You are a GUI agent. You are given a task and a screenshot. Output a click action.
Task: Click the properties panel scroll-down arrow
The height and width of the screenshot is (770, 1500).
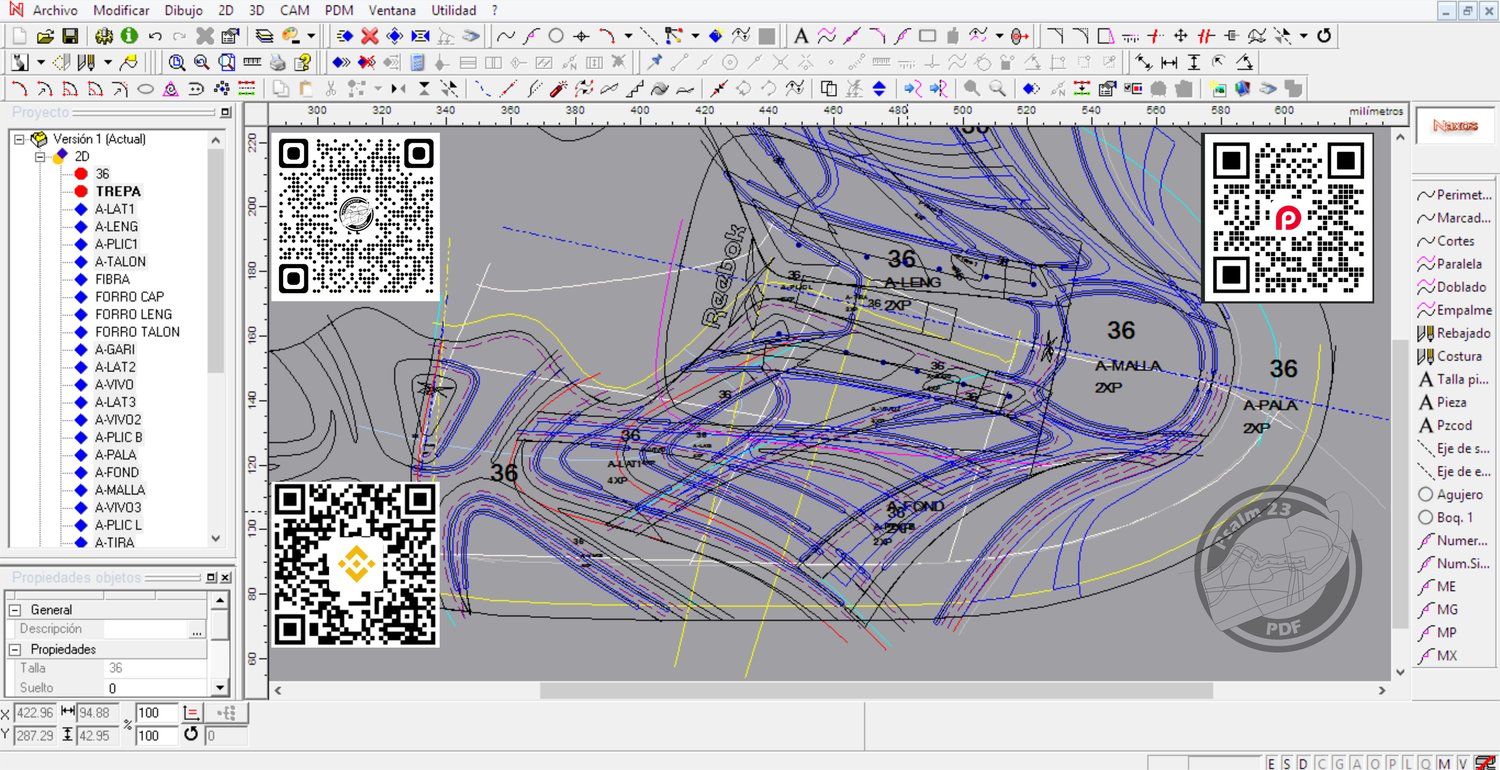coord(220,688)
